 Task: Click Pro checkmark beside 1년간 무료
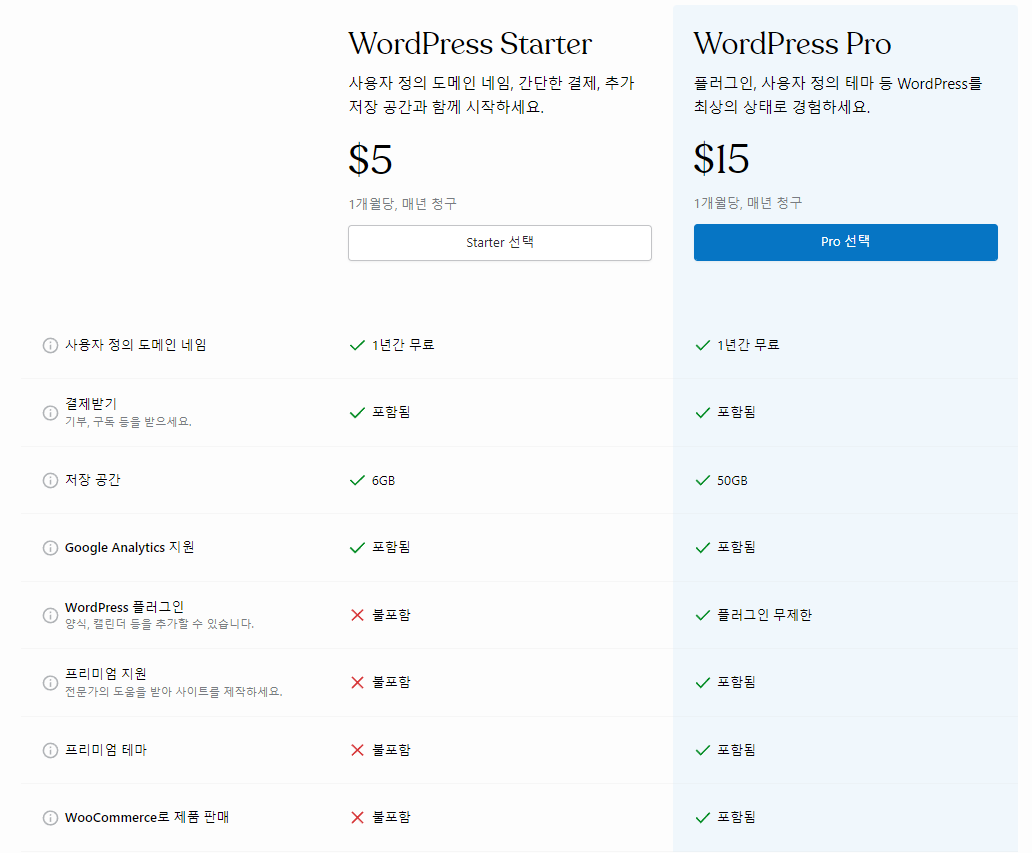pos(703,346)
